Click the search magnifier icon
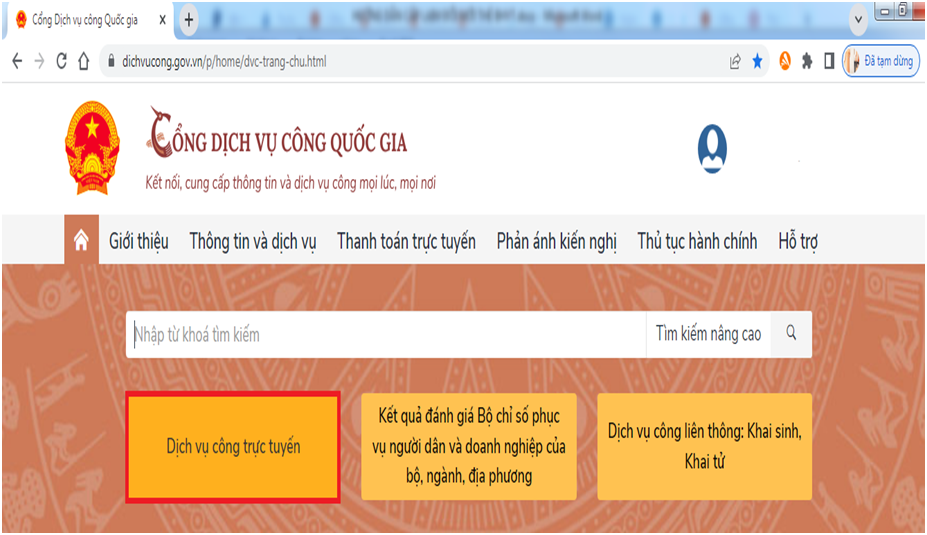 [x=791, y=333]
